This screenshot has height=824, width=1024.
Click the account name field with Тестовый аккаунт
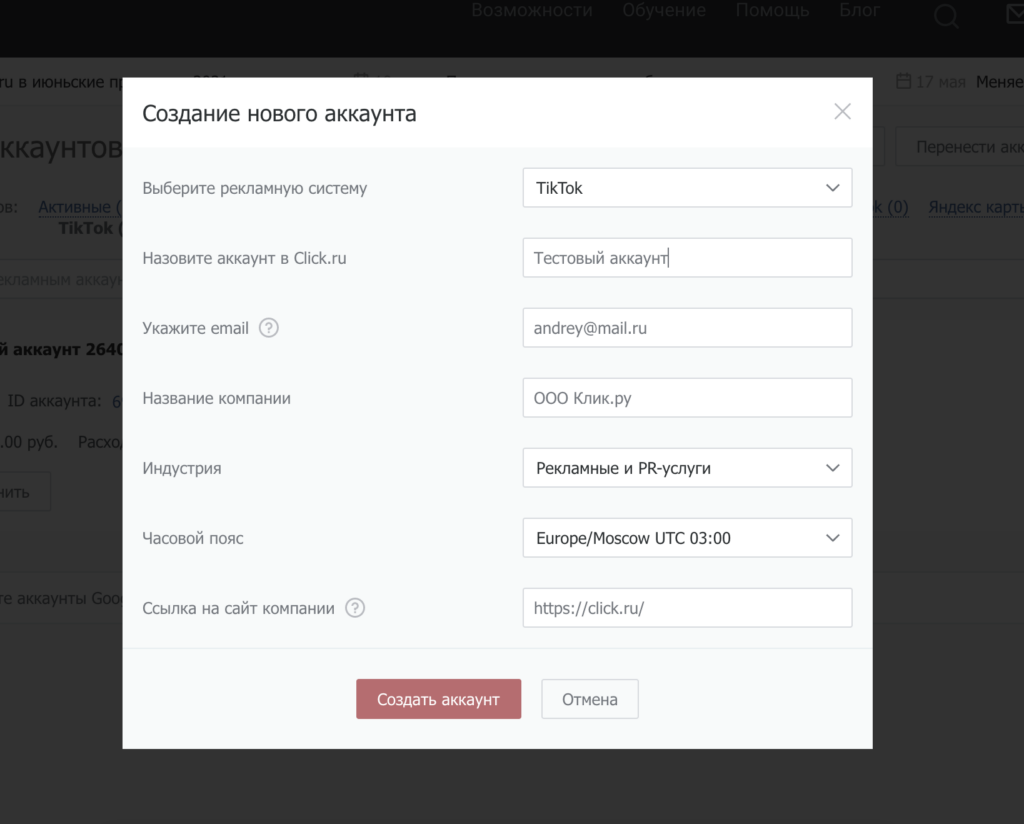(687, 258)
